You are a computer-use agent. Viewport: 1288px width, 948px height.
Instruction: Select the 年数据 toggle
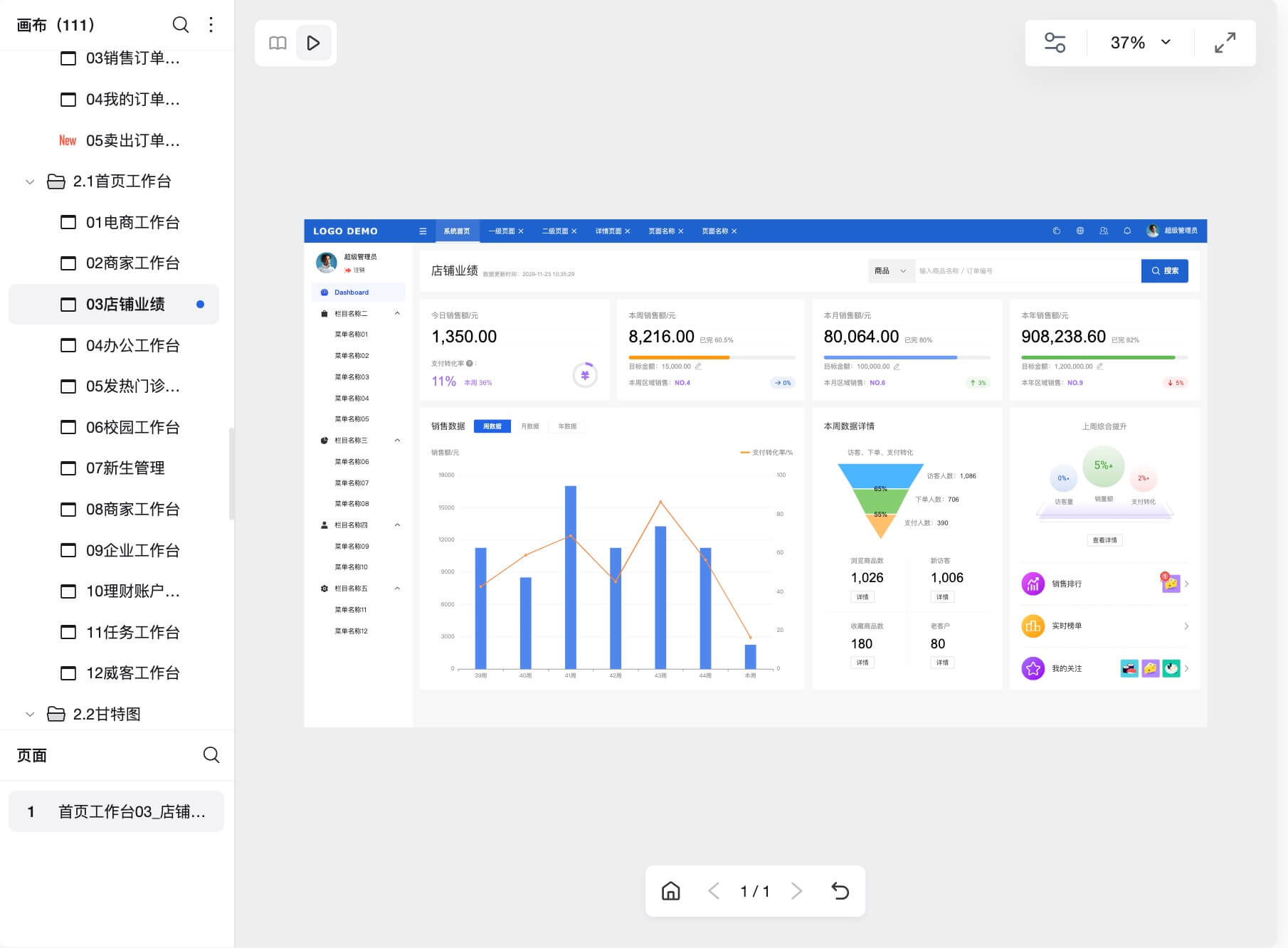click(567, 426)
